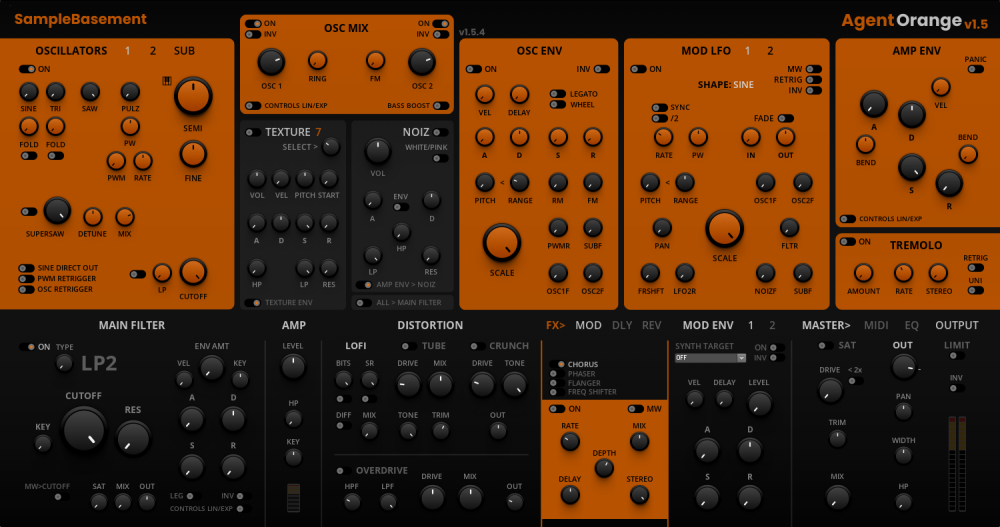Click the TEXTURE number 7 display
Image resolution: width=1000 pixels, height=527 pixels.
coord(318,132)
